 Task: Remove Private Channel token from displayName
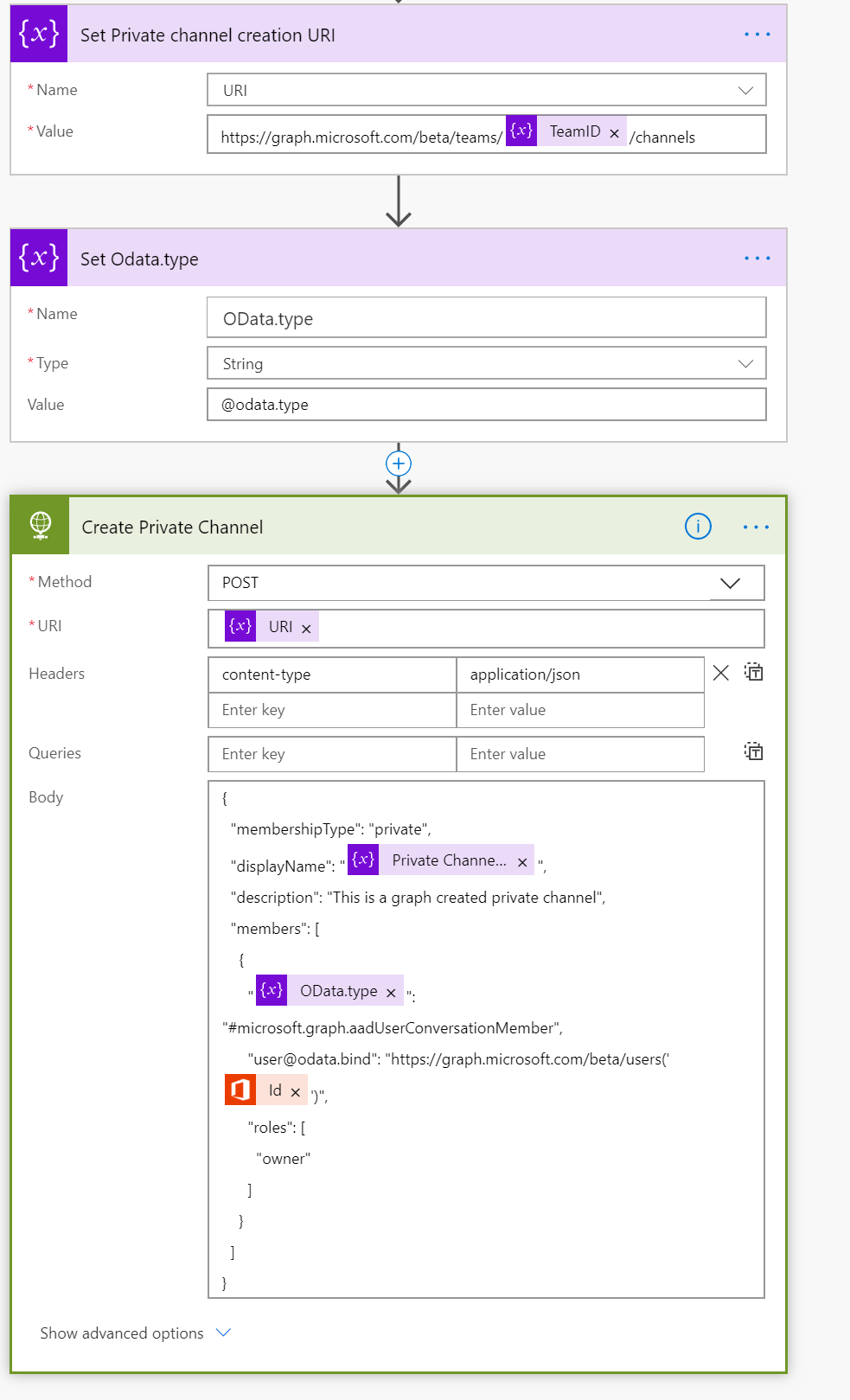click(x=522, y=862)
